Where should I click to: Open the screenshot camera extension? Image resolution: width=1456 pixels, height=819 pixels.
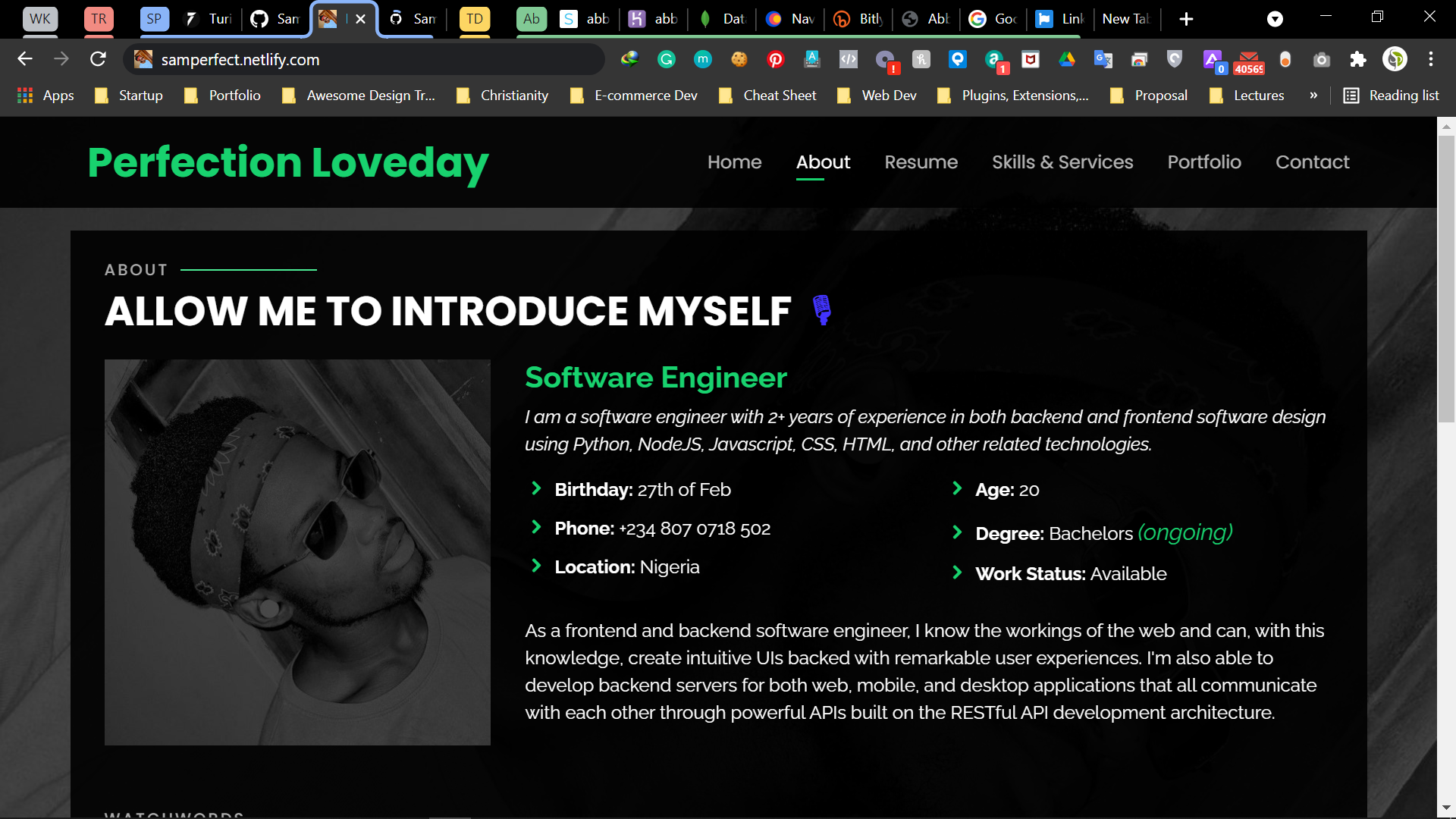[1322, 59]
